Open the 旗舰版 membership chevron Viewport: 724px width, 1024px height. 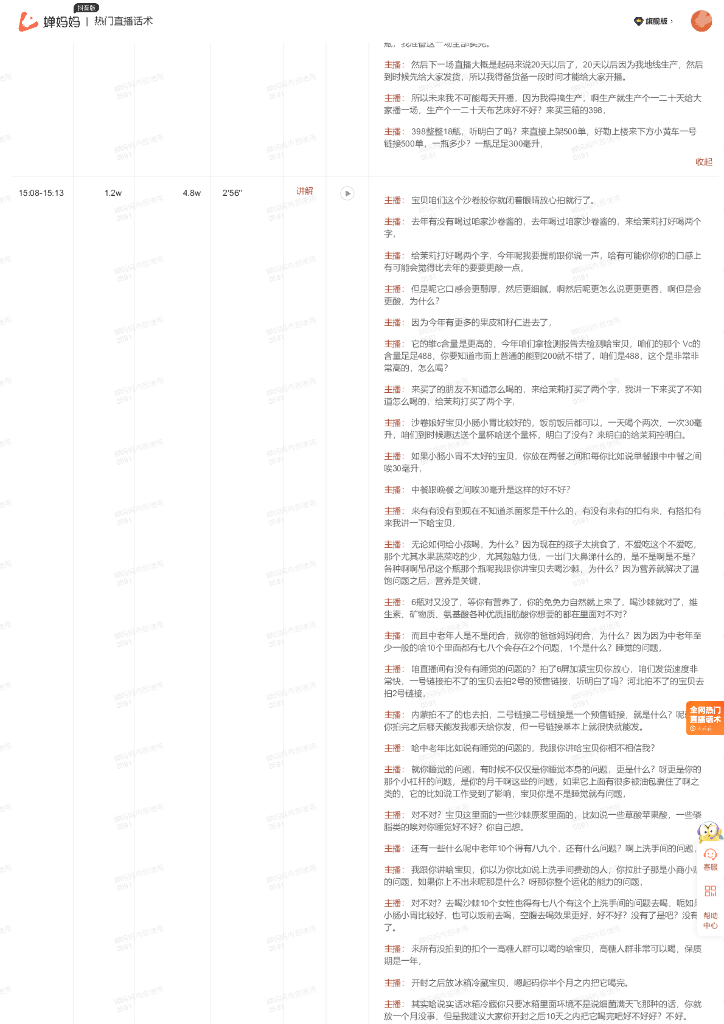672,22
